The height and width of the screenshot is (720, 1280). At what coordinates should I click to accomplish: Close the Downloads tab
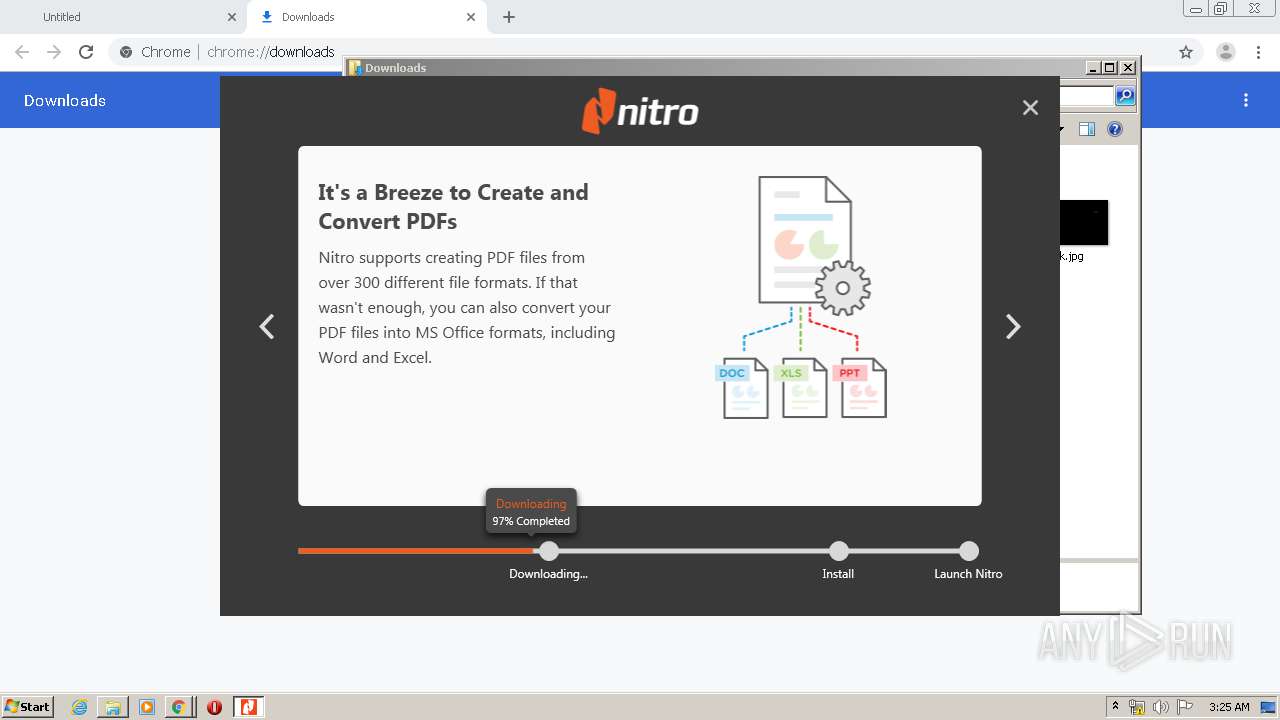[471, 17]
